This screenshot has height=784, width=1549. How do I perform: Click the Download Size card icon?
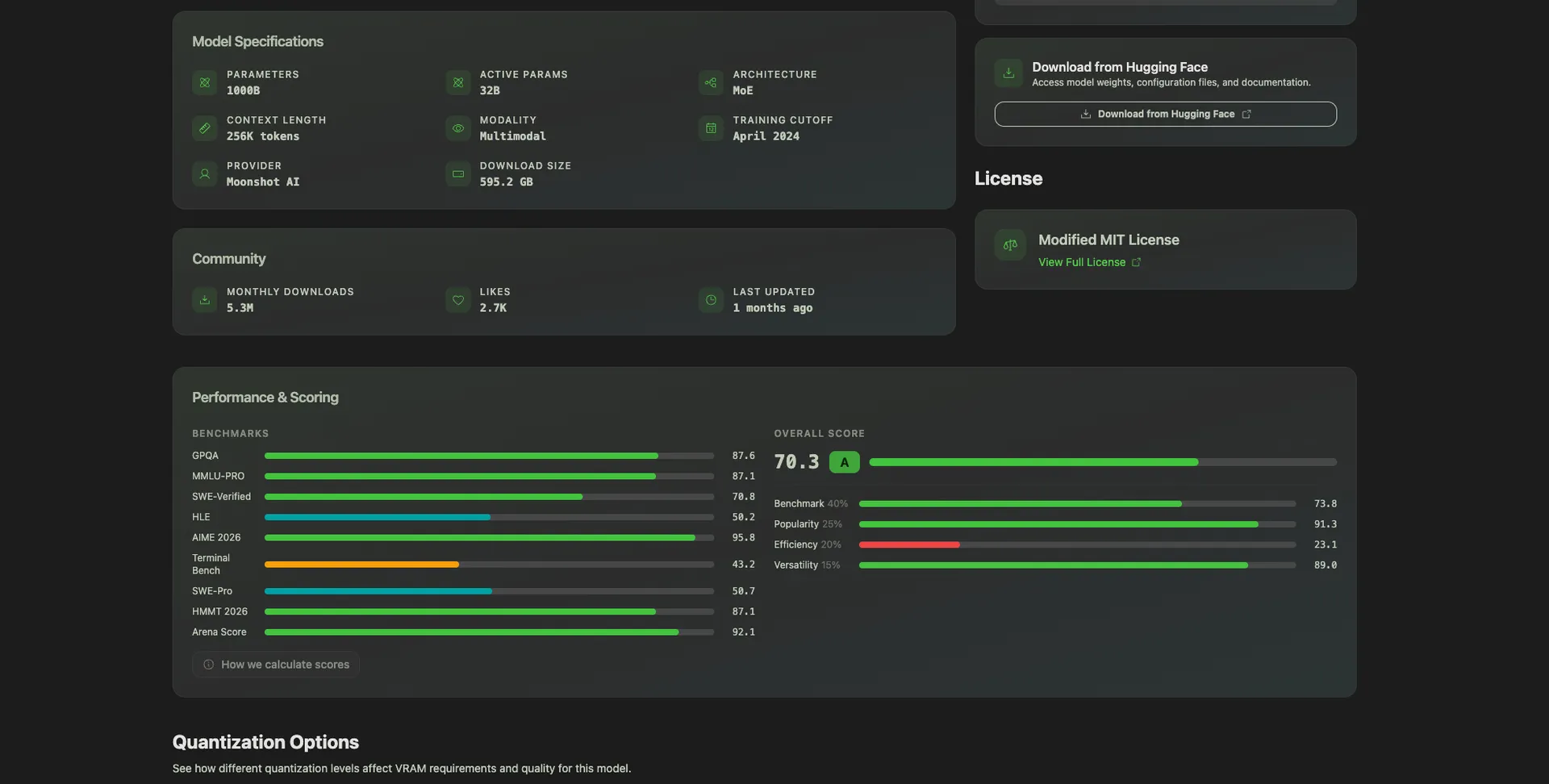point(457,173)
